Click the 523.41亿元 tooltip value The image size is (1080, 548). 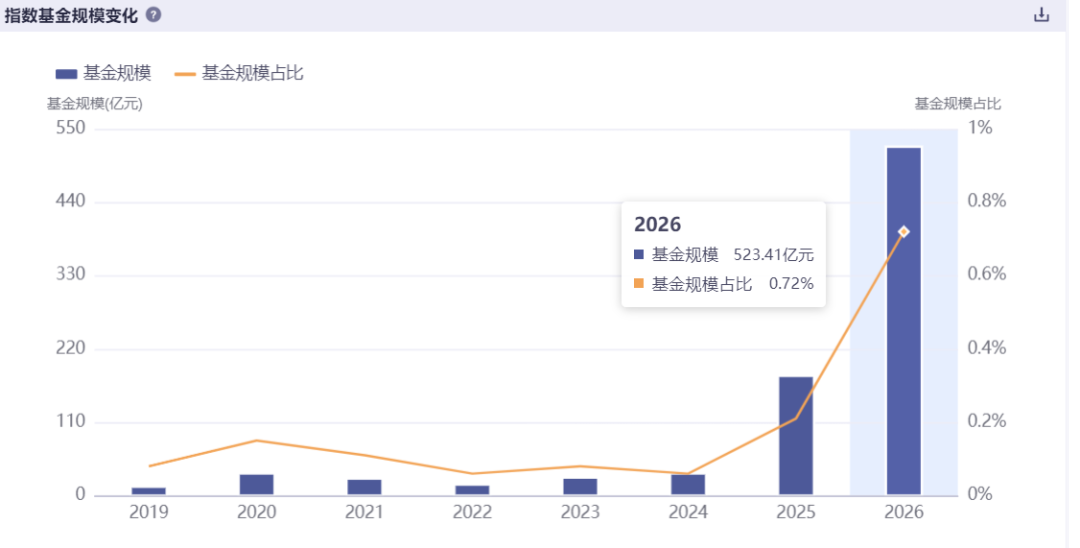[x=773, y=255]
